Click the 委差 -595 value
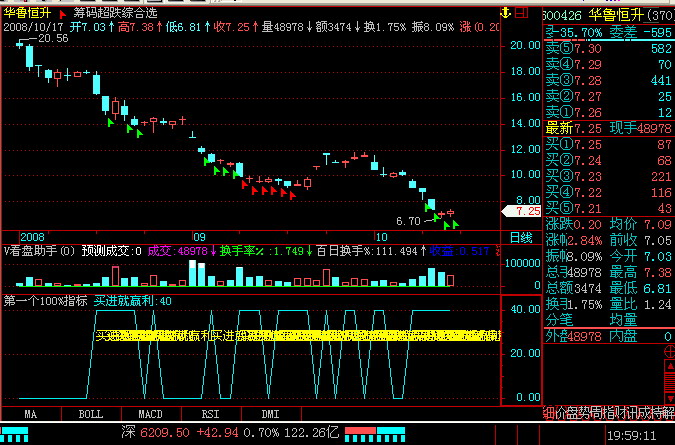This screenshot has width=675, height=445. click(641, 33)
